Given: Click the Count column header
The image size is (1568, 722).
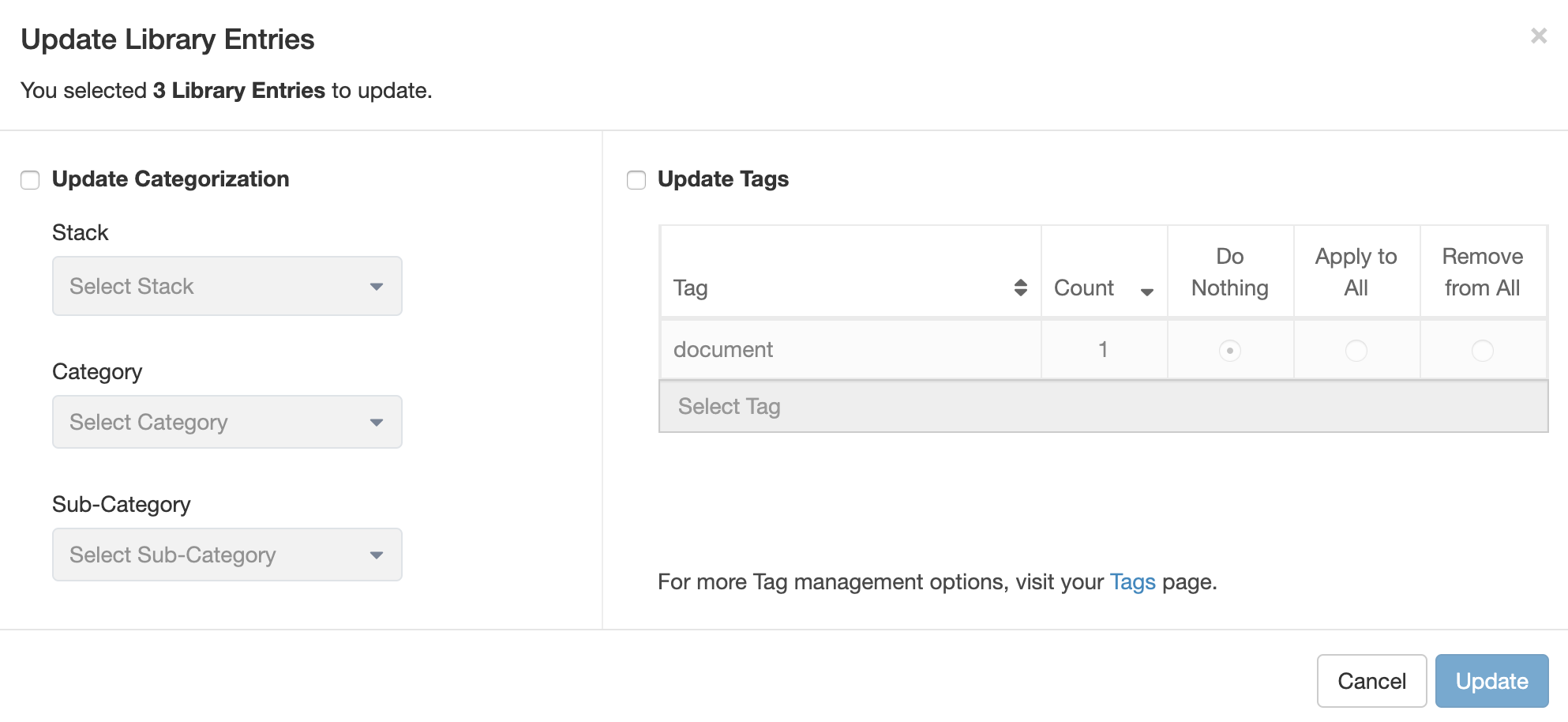Looking at the screenshot, I should click(1083, 288).
